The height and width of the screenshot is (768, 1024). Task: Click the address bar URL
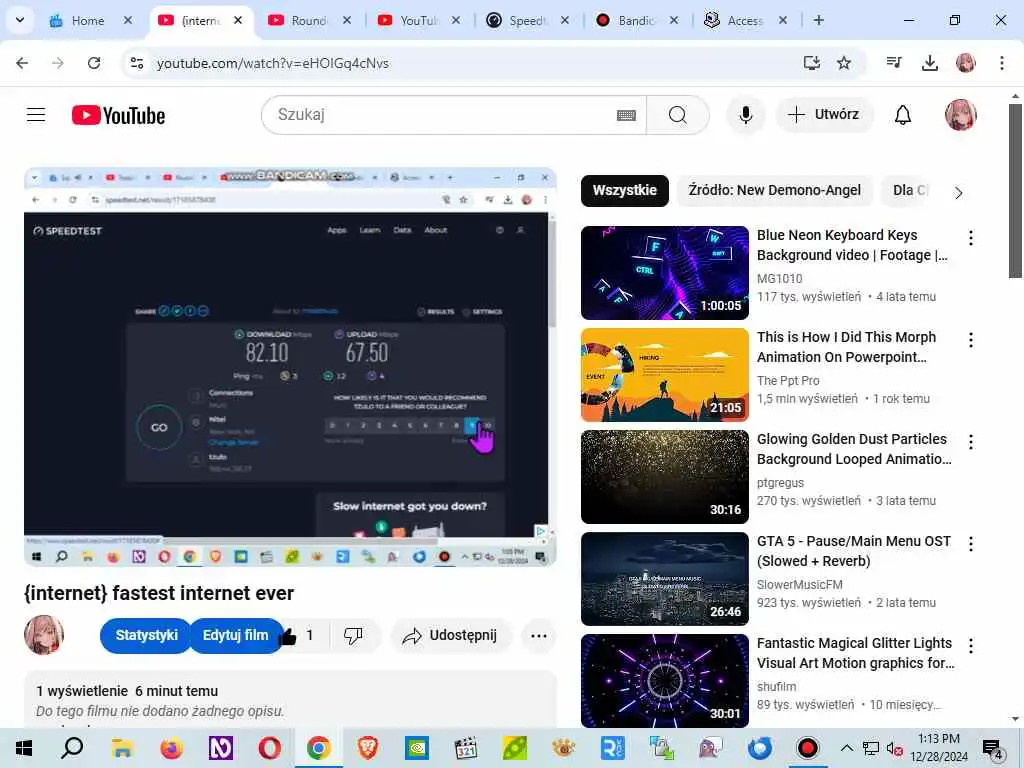272,63
